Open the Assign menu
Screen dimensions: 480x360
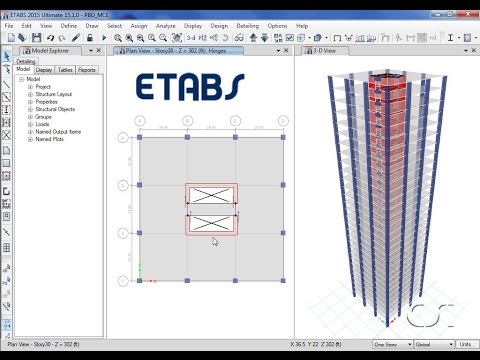click(139, 26)
